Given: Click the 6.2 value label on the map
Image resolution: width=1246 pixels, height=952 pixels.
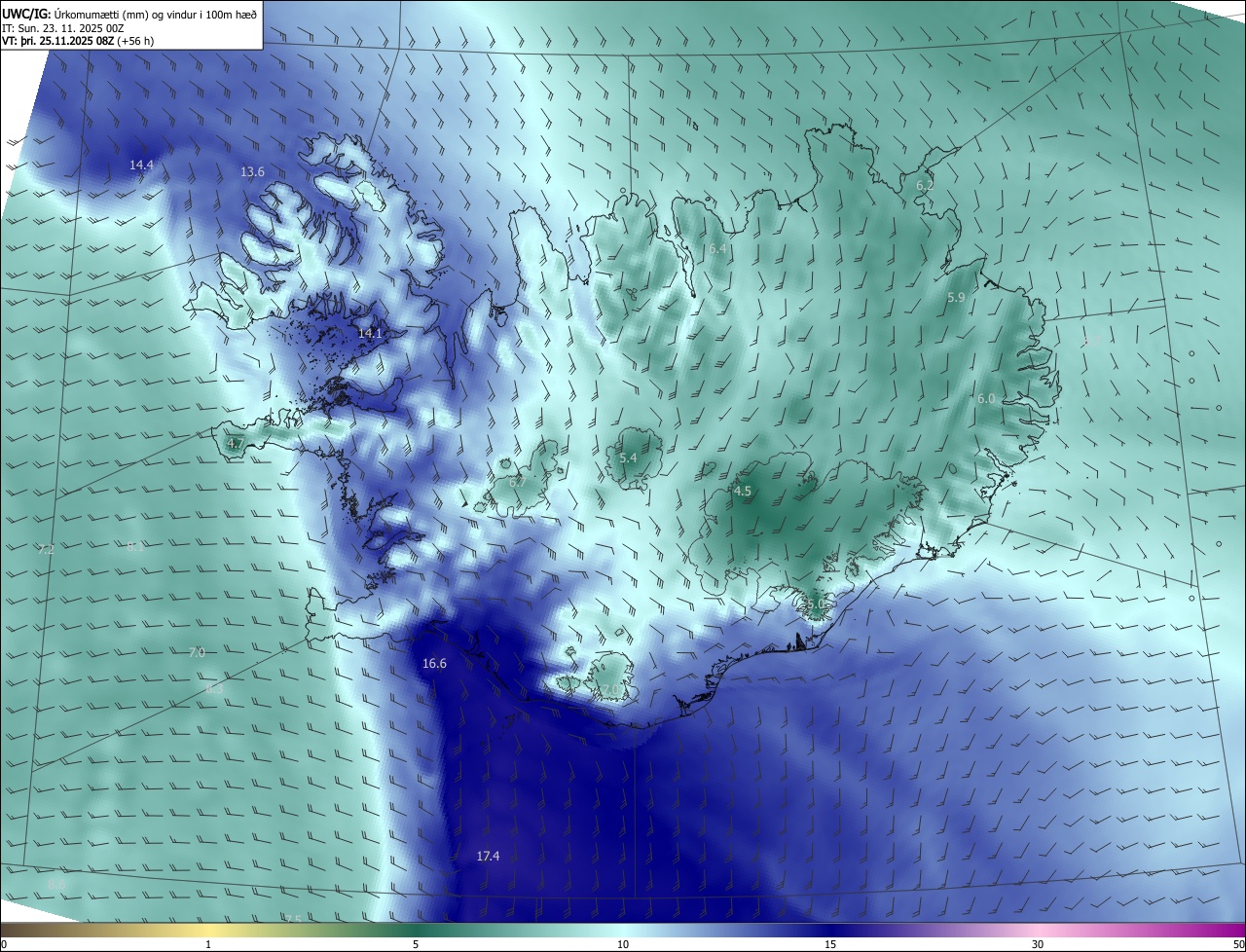Looking at the screenshot, I should coord(925,185).
